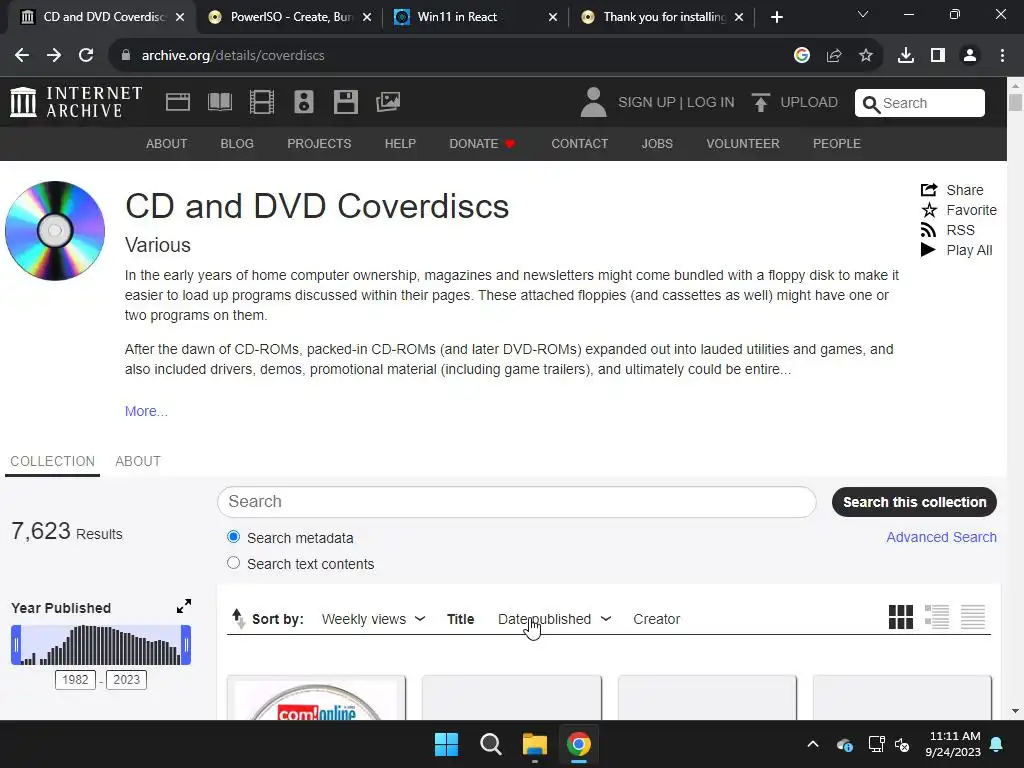Switch to the COLLECTION tab
The height and width of the screenshot is (768, 1024).
52,461
